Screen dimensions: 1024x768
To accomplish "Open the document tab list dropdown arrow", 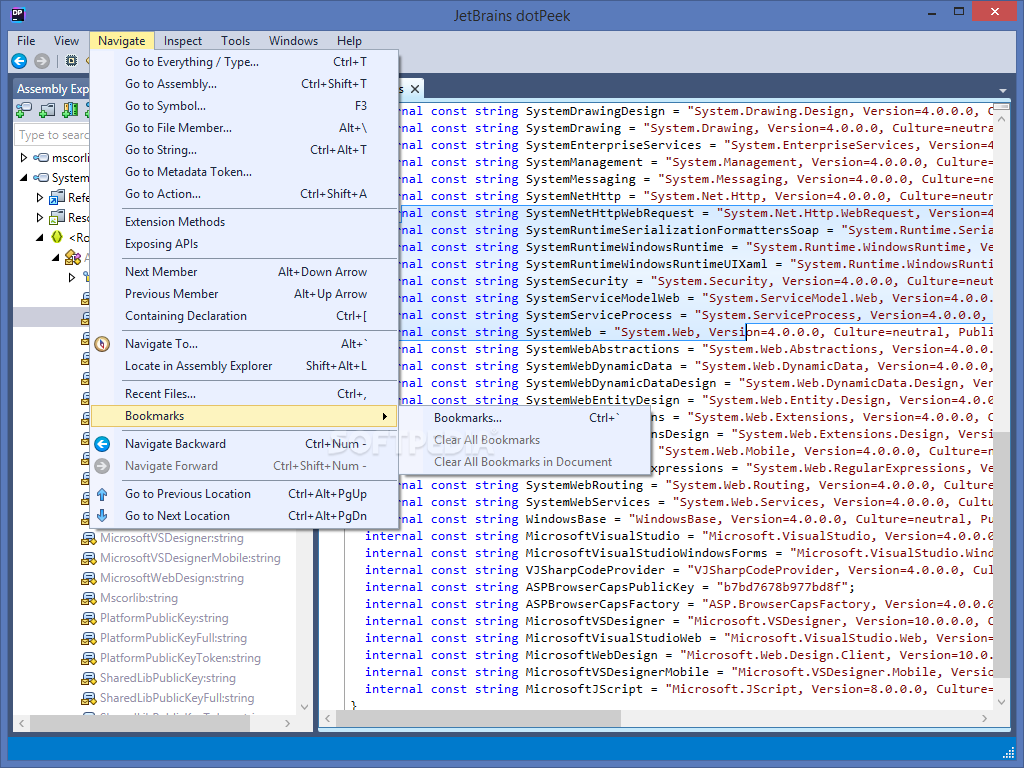I will pos(1002,91).
